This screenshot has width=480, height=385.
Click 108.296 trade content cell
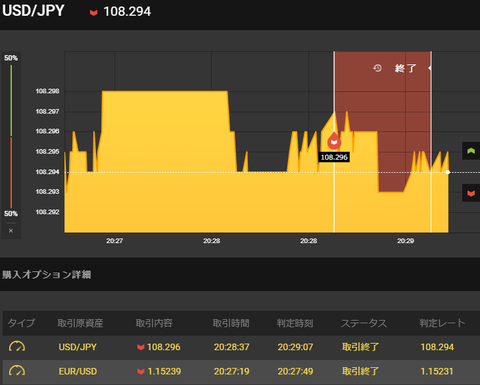[x=164, y=347]
